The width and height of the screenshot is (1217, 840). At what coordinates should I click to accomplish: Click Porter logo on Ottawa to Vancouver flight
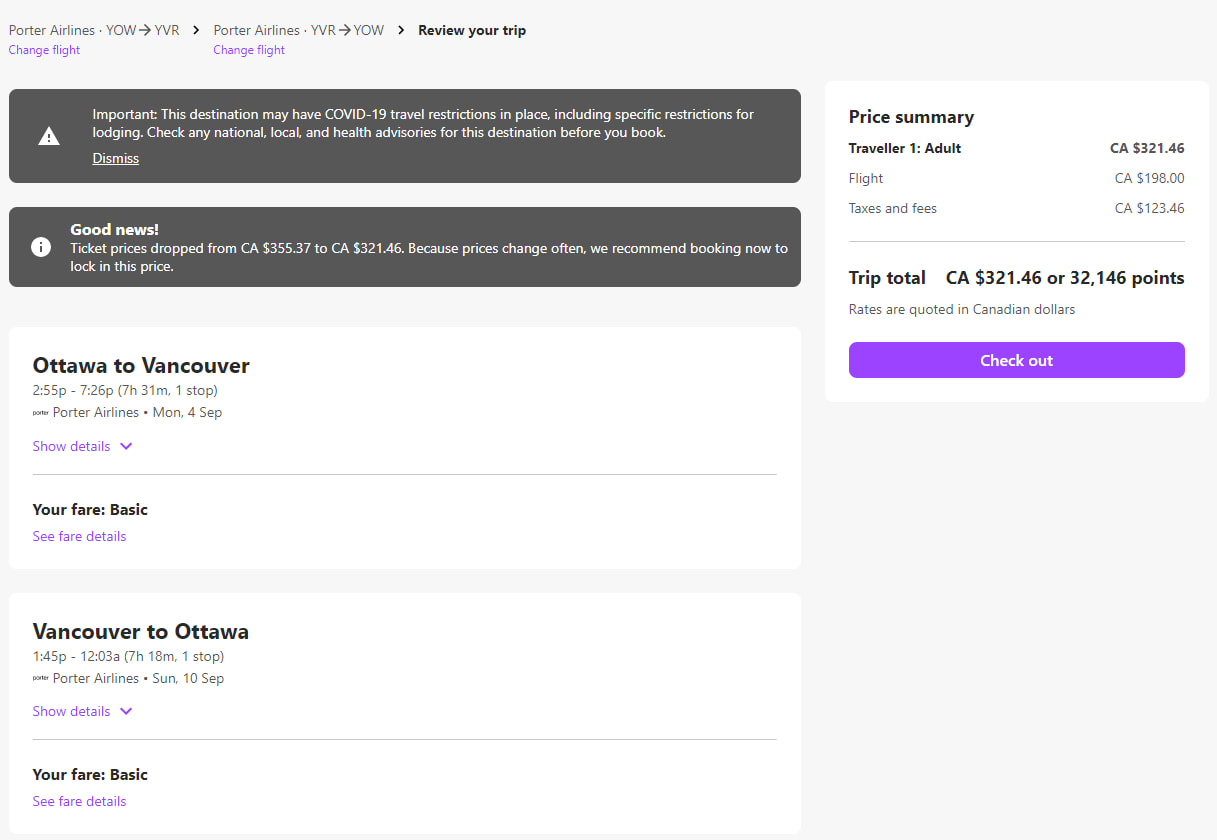point(41,413)
